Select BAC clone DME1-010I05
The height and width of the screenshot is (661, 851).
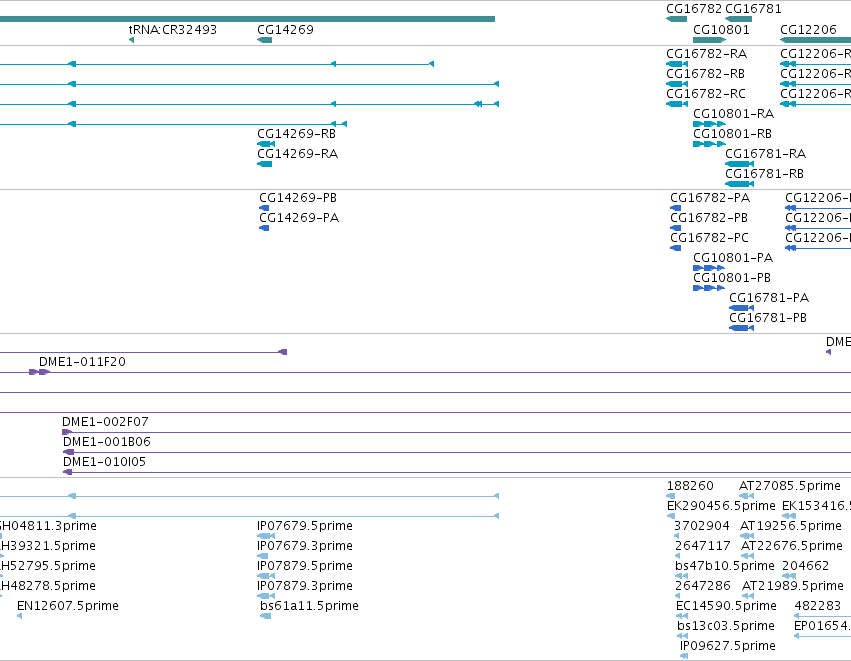click(104, 462)
